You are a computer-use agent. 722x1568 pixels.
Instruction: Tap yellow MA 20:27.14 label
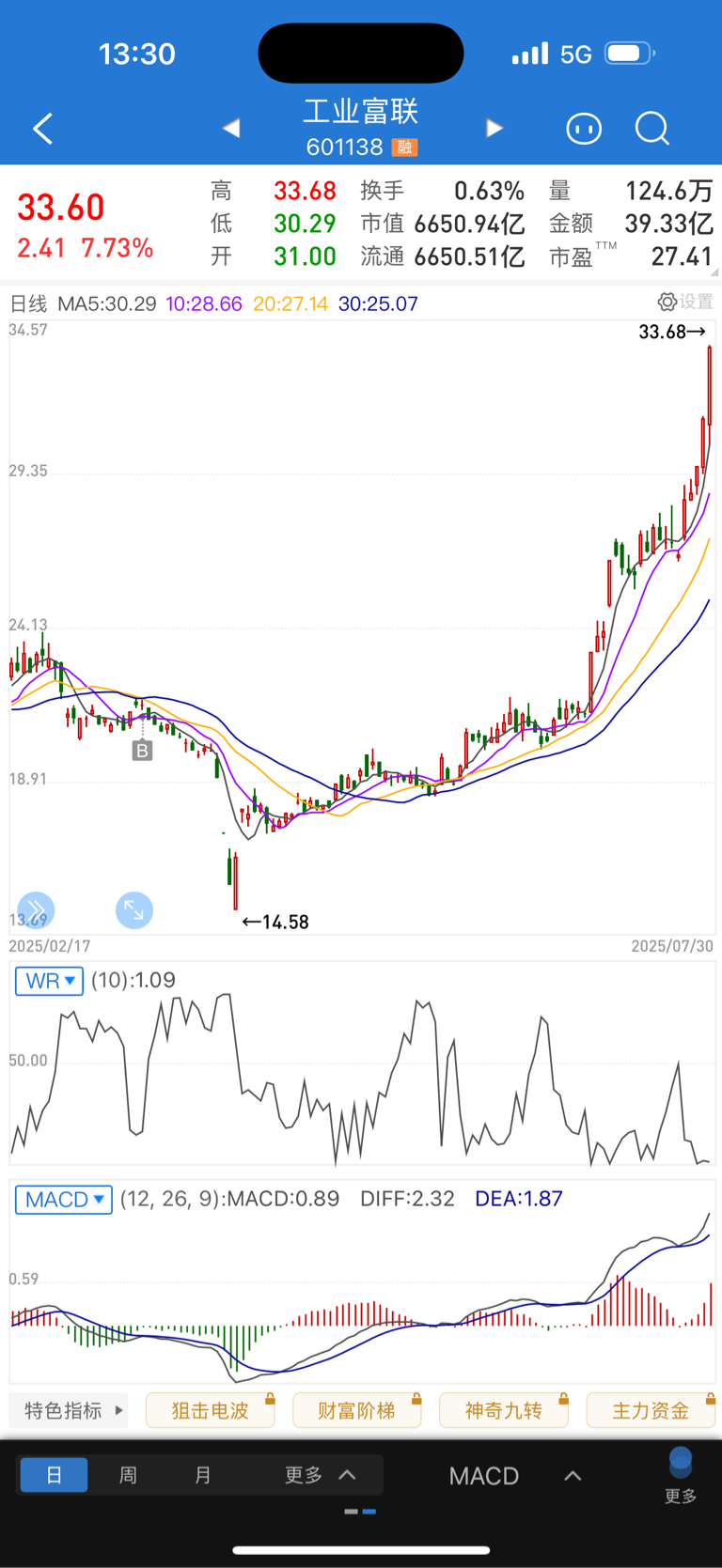pos(290,303)
